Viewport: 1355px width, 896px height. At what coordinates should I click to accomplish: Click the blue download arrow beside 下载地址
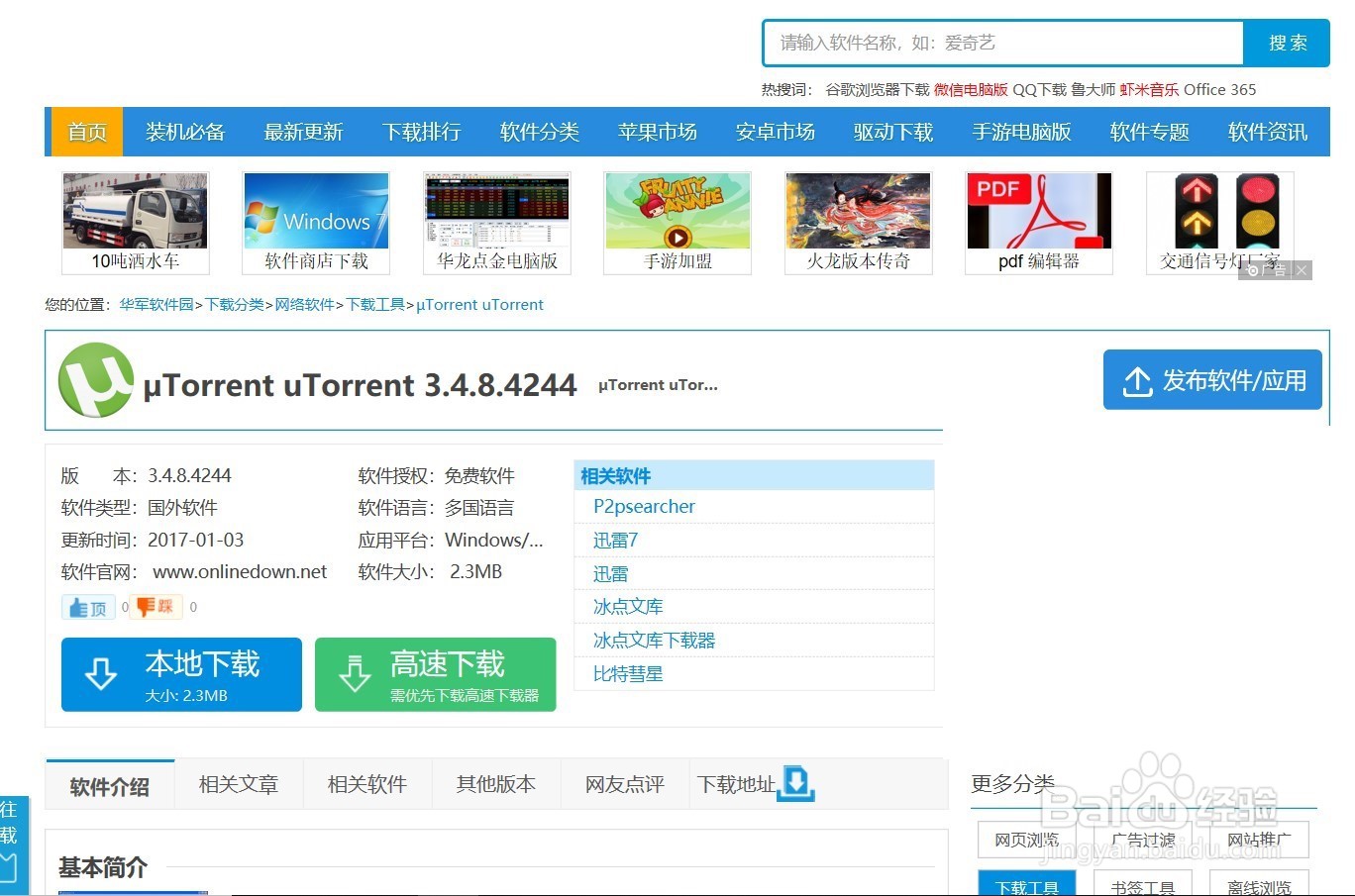(796, 783)
